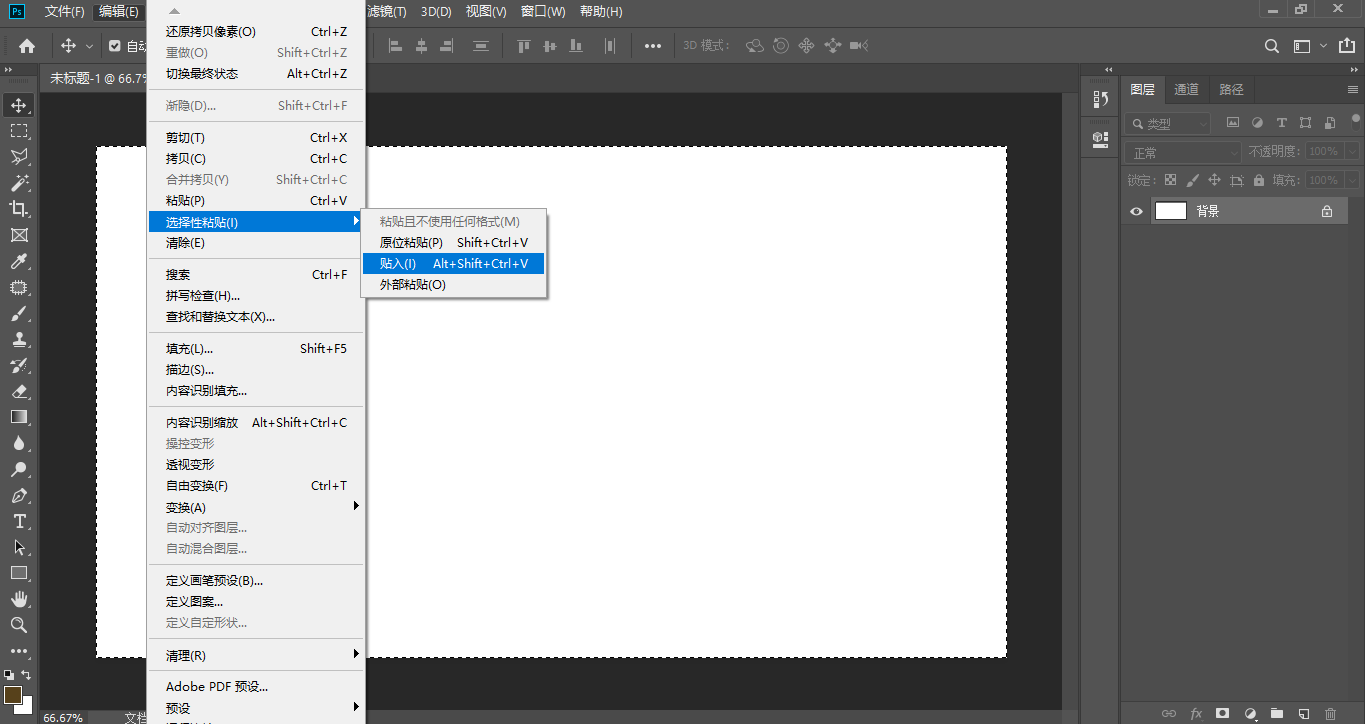Expand the 清理(R) submenu
1365x724 pixels.
click(257, 656)
